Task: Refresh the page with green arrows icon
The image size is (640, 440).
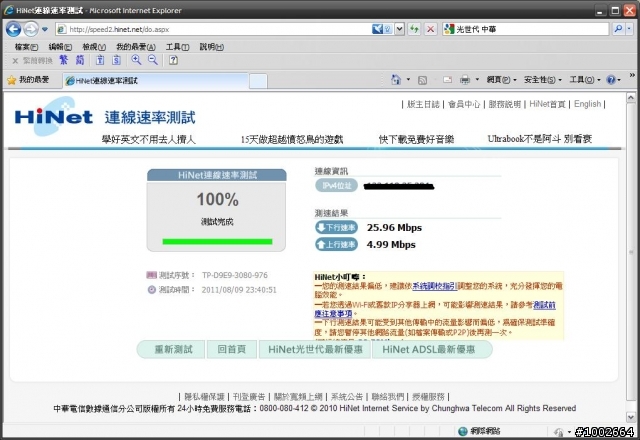Action: 414,29
